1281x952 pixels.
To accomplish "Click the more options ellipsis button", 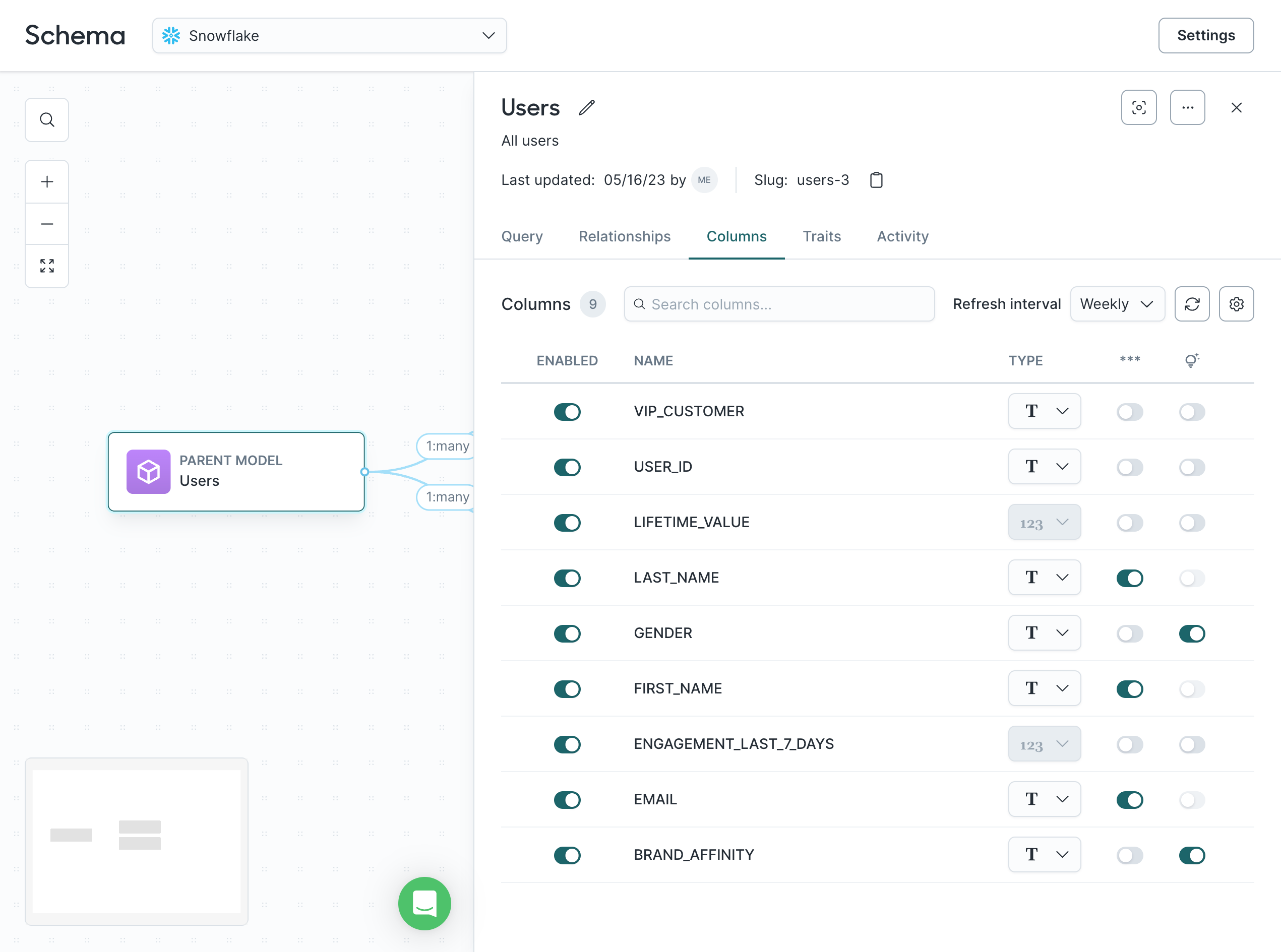I will (1189, 107).
